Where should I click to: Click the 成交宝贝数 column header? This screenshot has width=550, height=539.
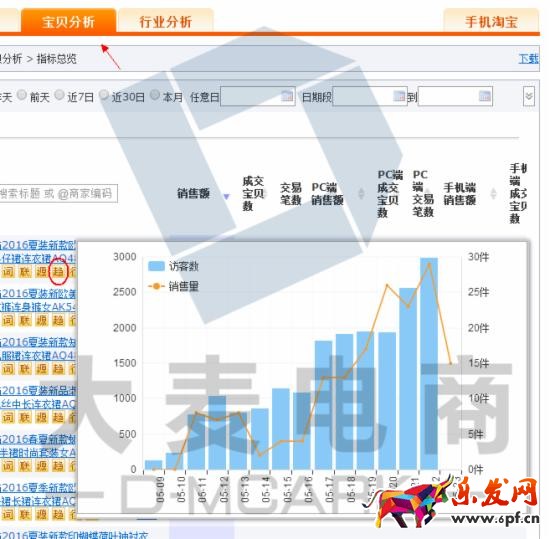point(253,194)
